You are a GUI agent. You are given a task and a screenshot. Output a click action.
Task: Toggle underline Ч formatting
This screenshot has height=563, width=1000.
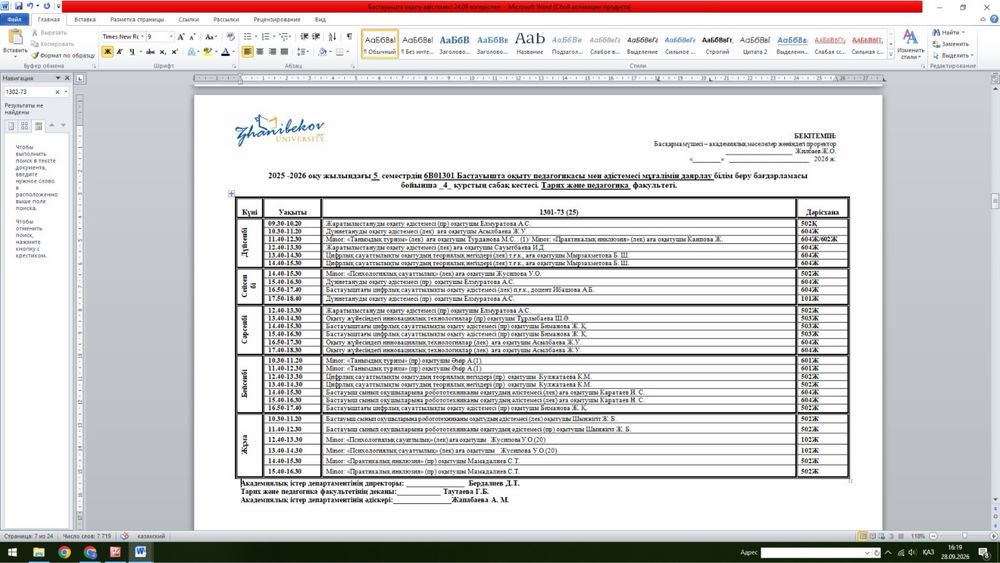132,52
